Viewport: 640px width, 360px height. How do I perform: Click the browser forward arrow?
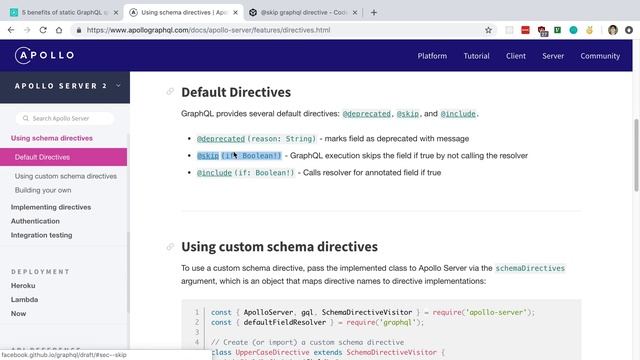27,30
